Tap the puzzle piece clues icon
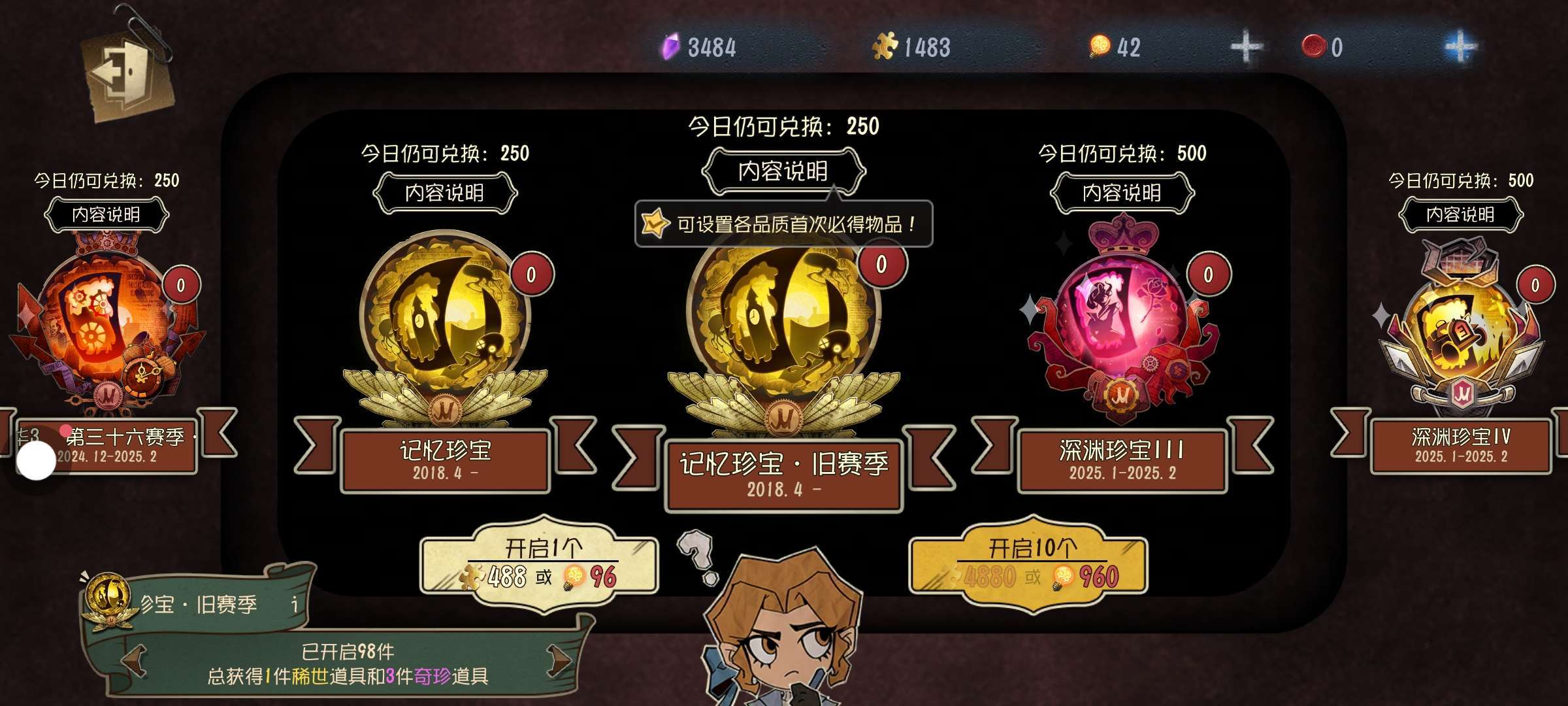This screenshot has height=706, width=1568. pyautogui.click(x=885, y=47)
